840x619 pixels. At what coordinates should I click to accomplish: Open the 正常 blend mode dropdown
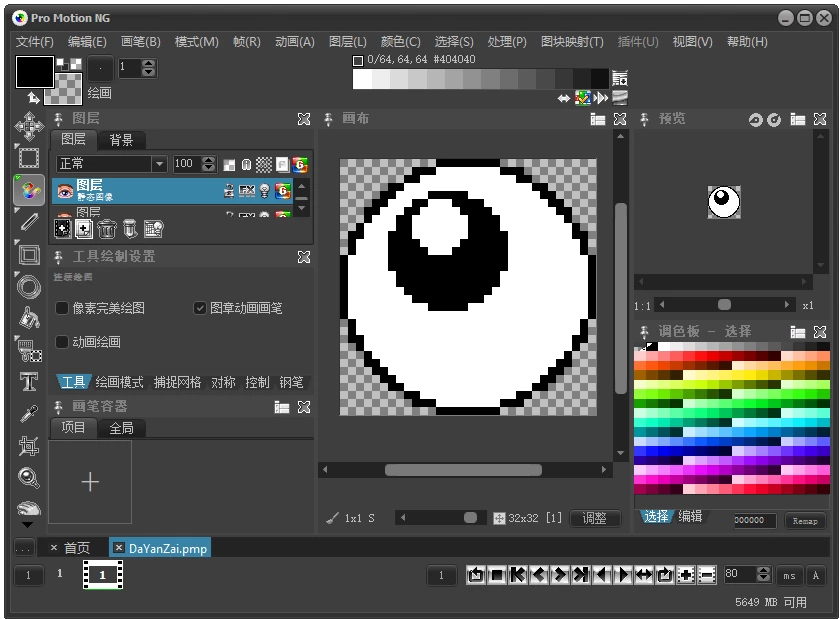[x=158, y=164]
